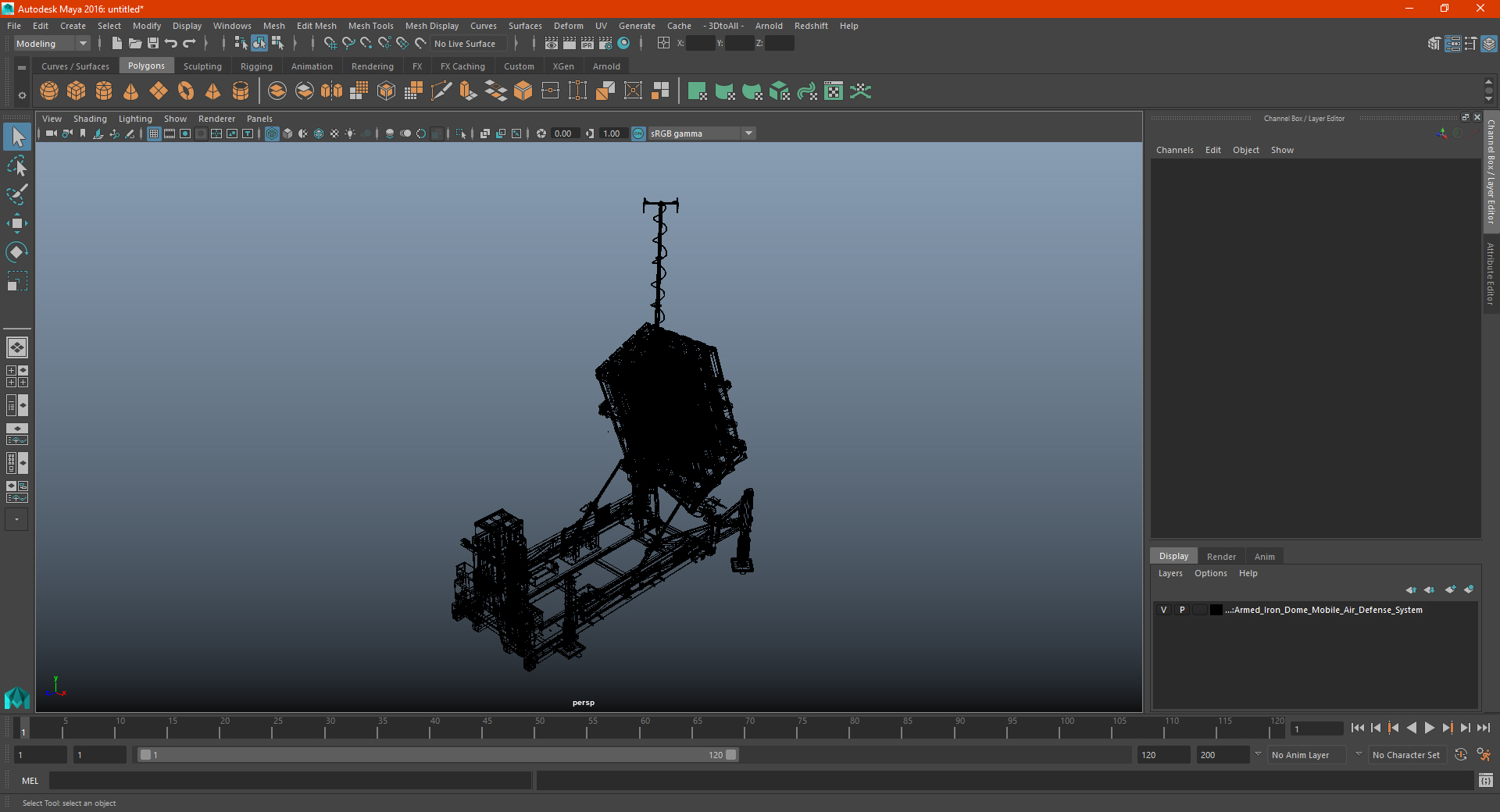Viewport: 1500px width, 812px height.
Task: Click the Open Scene folder icon
Action: click(x=135, y=44)
